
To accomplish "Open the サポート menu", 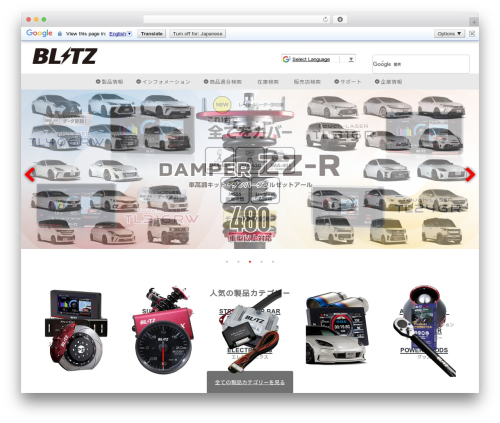I will 348,82.
